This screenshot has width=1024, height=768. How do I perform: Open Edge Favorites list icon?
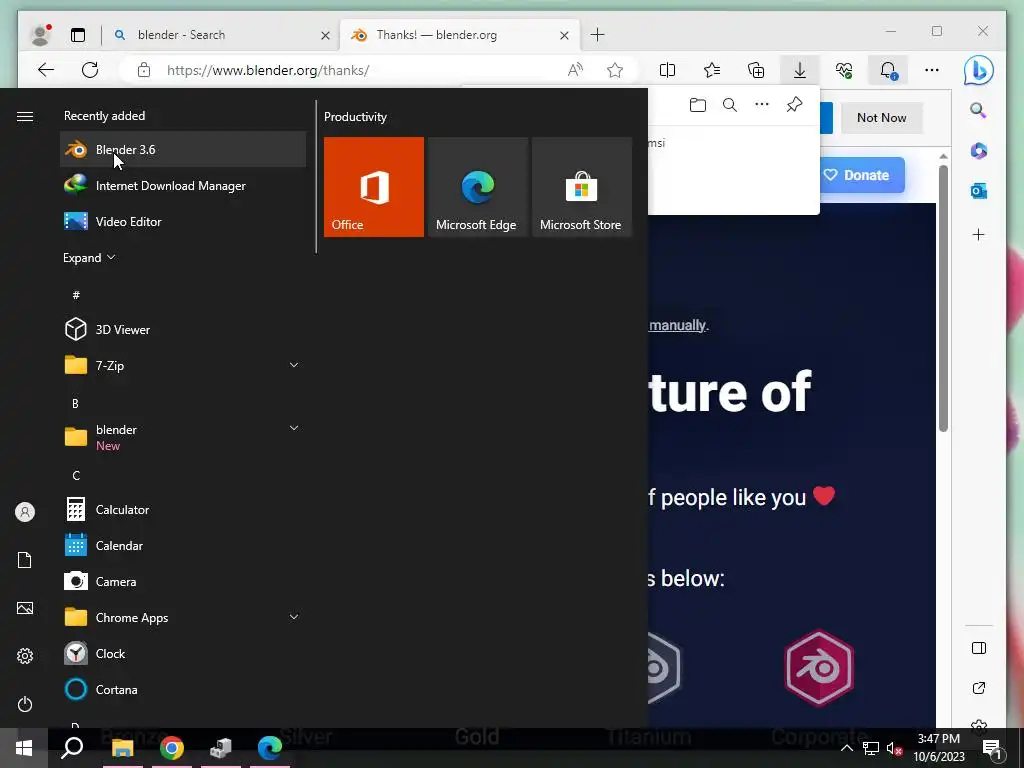[712, 70]
